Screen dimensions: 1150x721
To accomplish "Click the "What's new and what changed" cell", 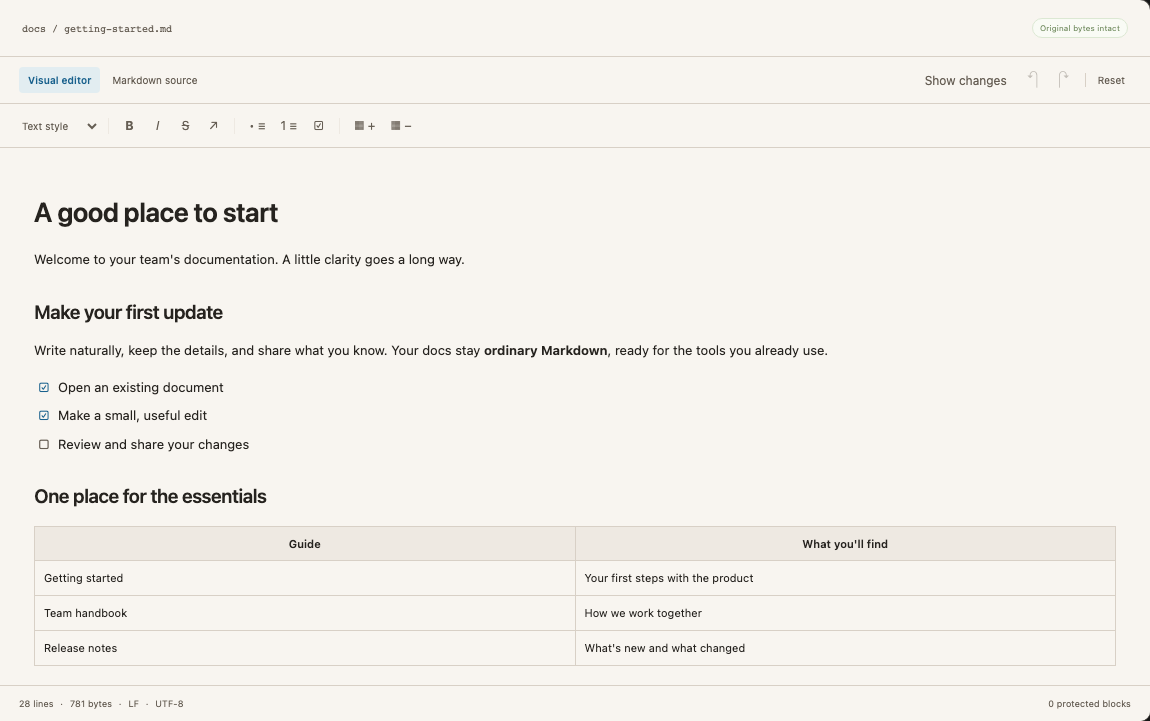I will 845,648.
